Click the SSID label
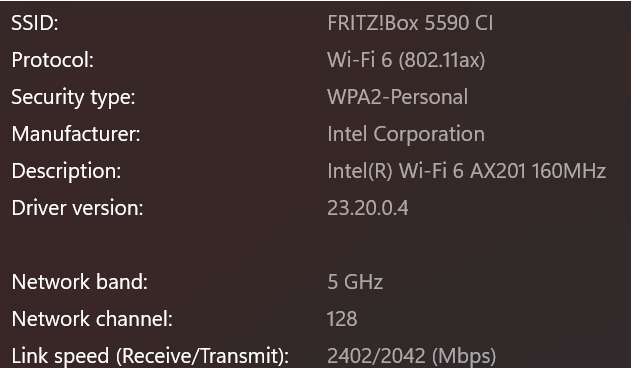 (35, 23)
